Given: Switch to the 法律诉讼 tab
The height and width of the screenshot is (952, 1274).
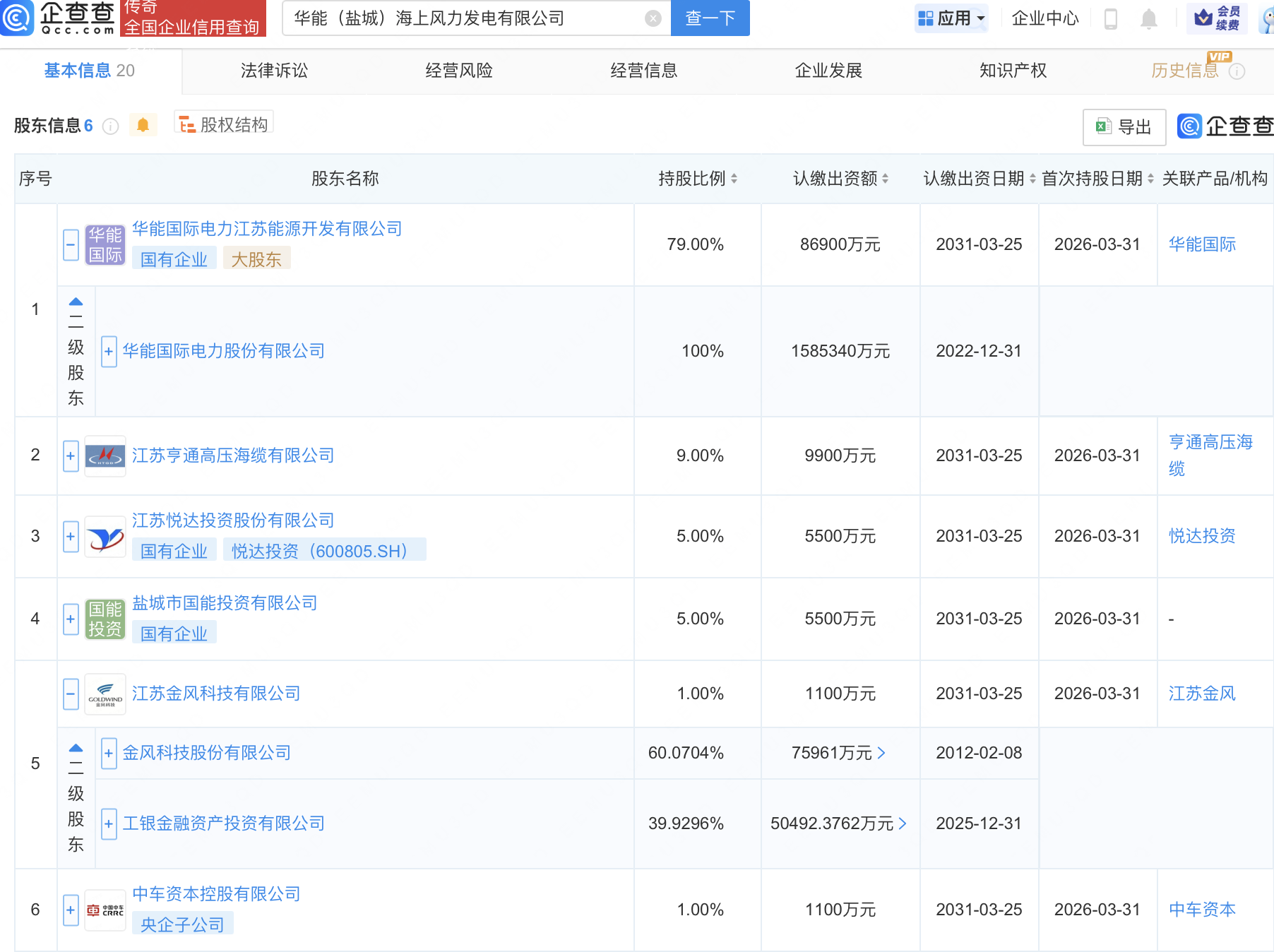Looking at the screenshot, I should click(274, 71).
